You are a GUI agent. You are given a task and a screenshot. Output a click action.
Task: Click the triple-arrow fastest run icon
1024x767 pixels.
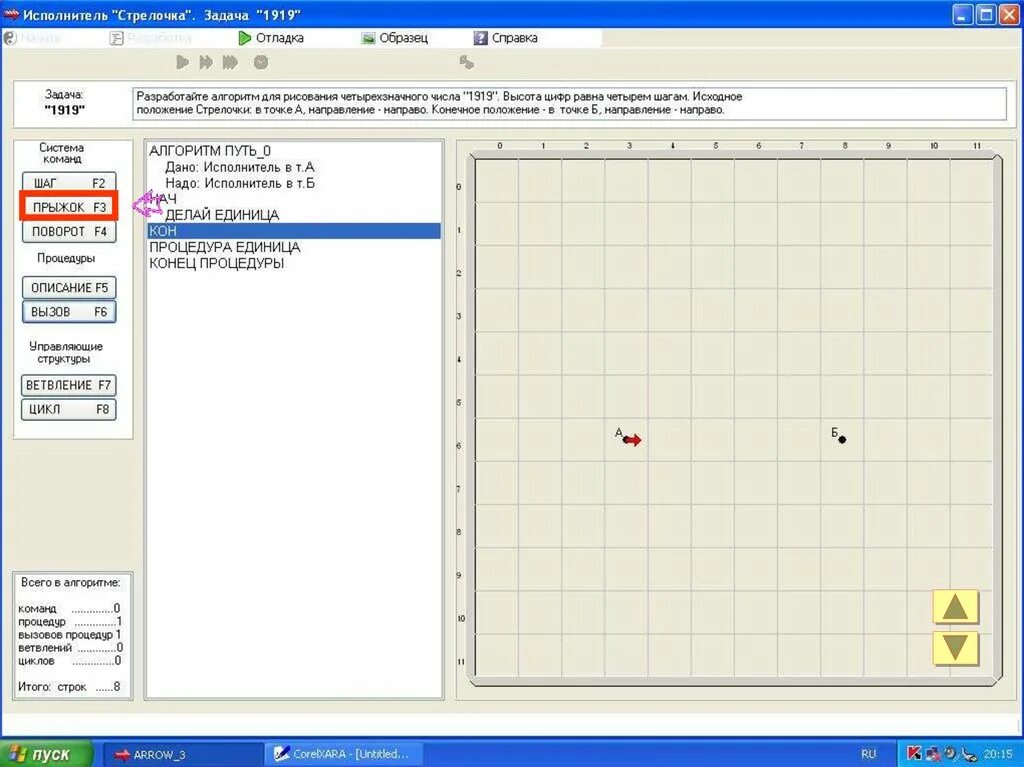(230, 62)
